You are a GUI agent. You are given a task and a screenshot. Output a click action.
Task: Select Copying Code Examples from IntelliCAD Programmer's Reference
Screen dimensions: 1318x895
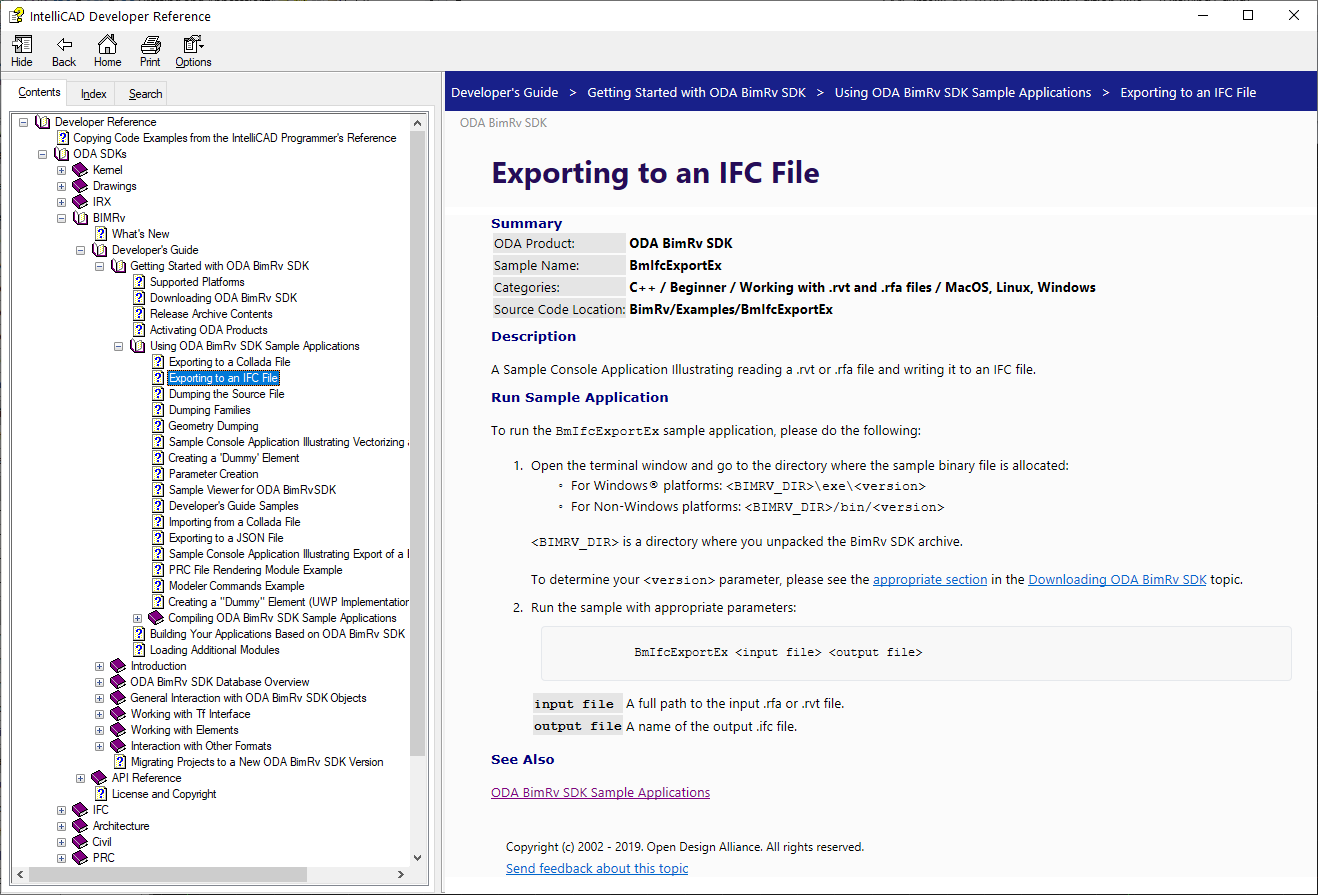point(235,138)
